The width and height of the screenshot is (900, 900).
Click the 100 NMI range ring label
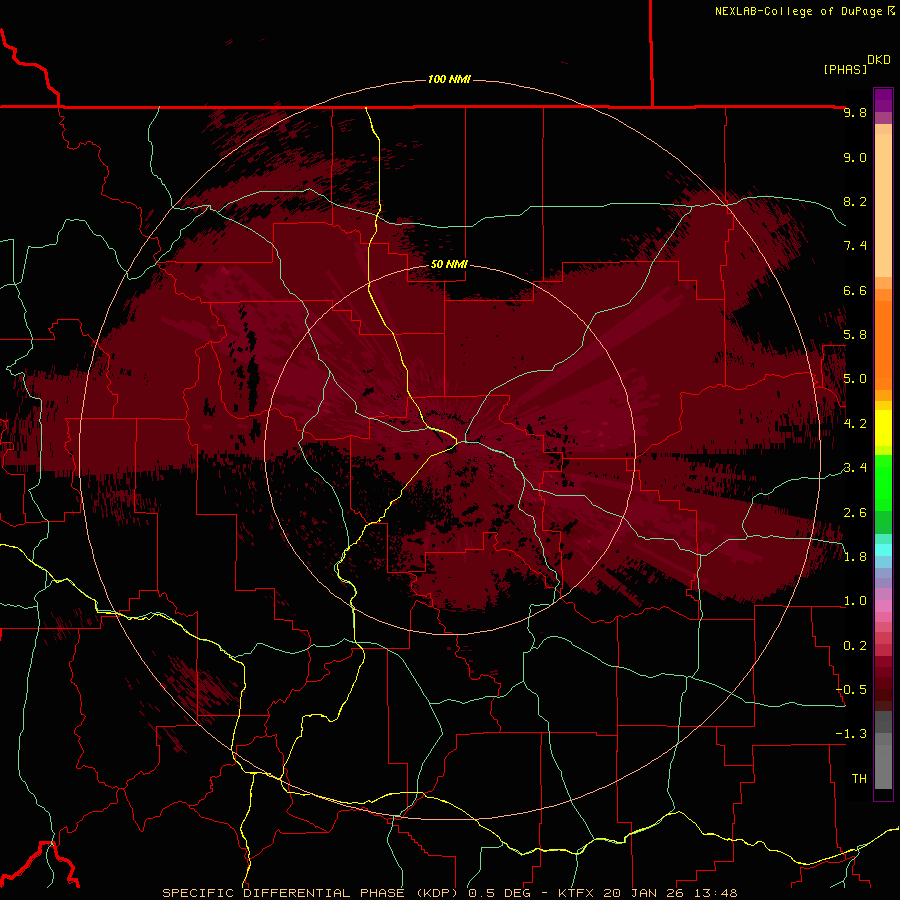(x=449, y=79)
